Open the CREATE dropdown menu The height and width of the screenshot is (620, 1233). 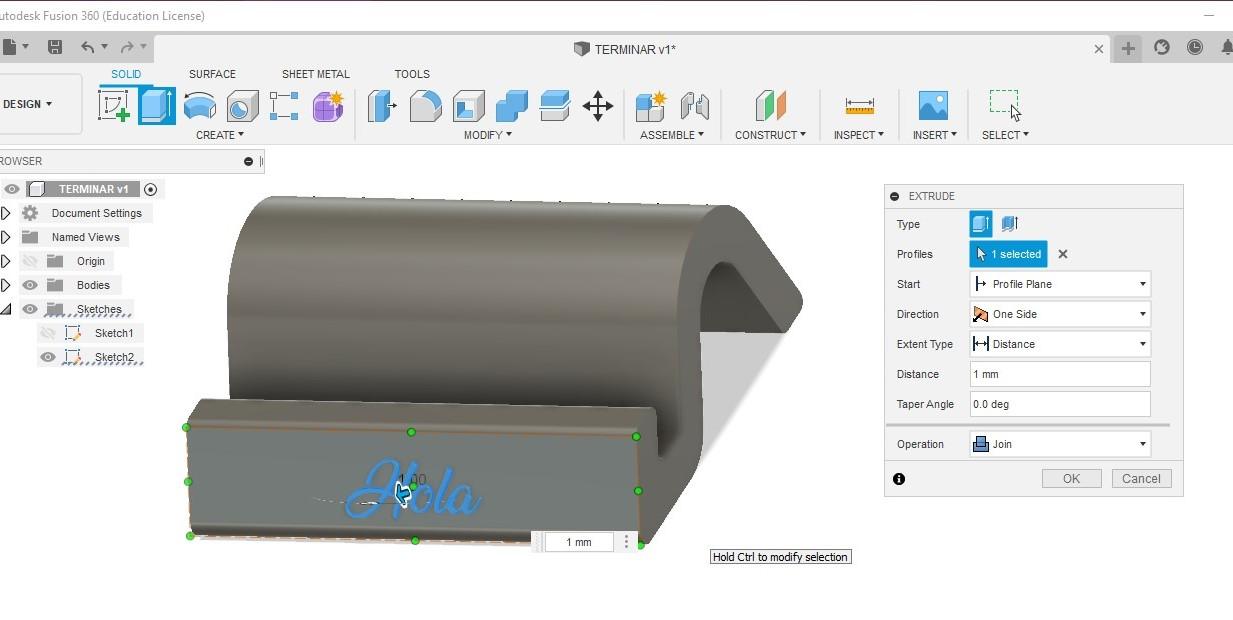tap(220, 135)
